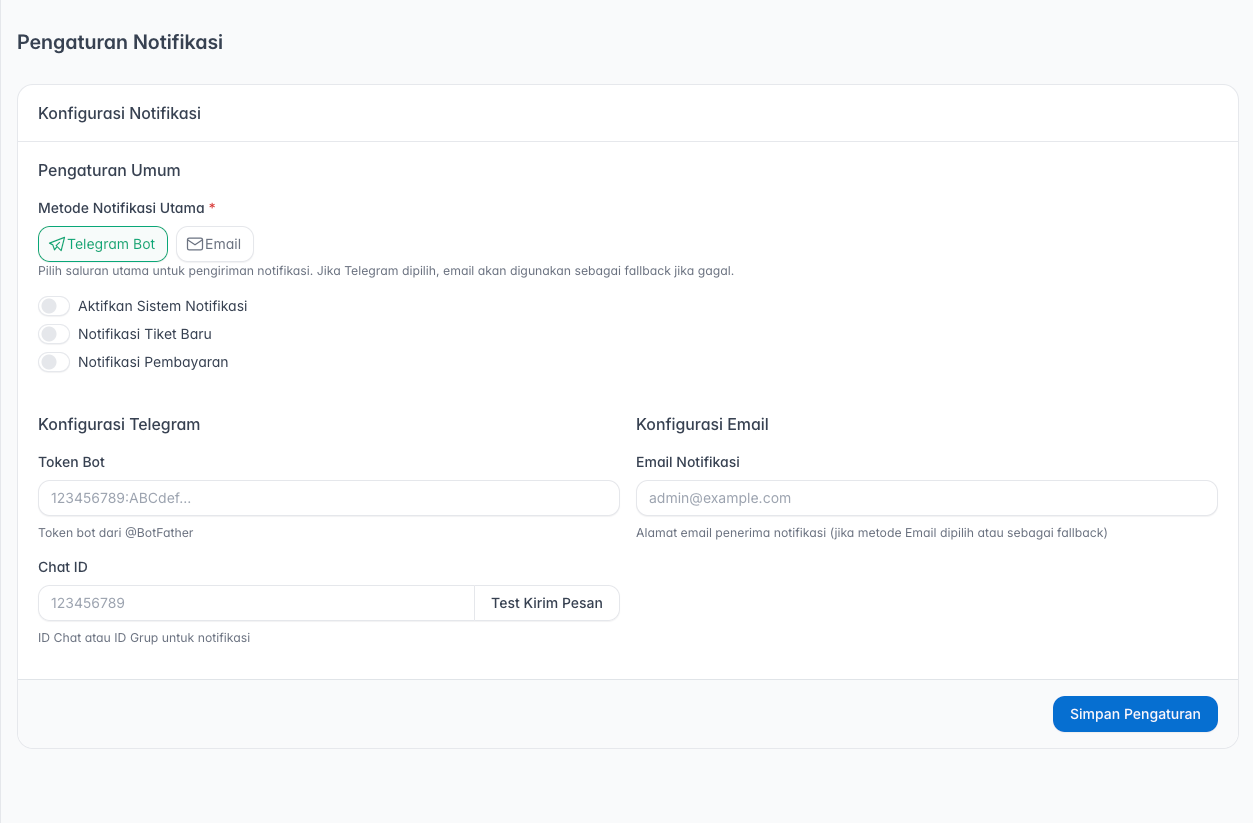Click the envelope icon on Email option

point(195,244)
